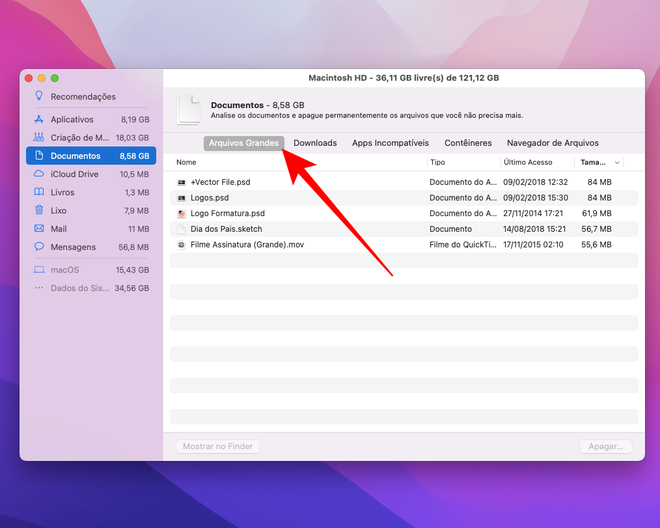This screenshot has width=660, height=528.
Task: Click the 14/08/2018 15:21 access date
Action: click(535, 229)
